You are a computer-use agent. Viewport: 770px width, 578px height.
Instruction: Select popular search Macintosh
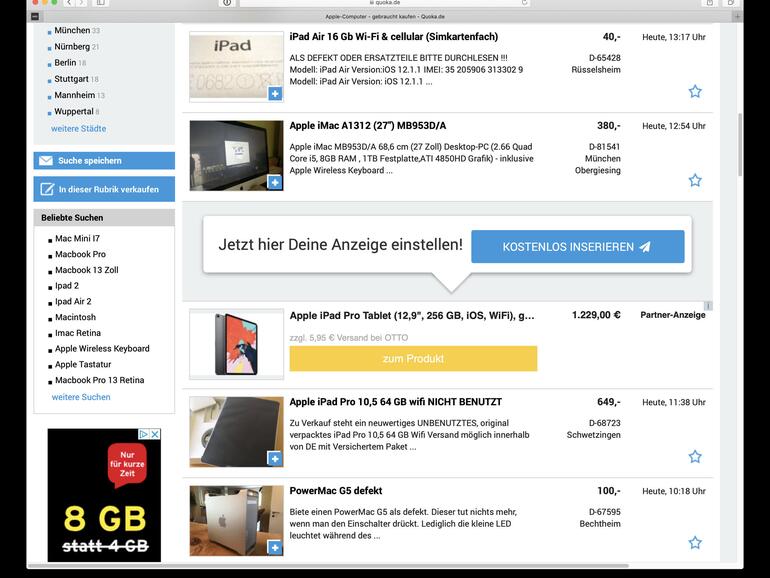click(75, 317)
